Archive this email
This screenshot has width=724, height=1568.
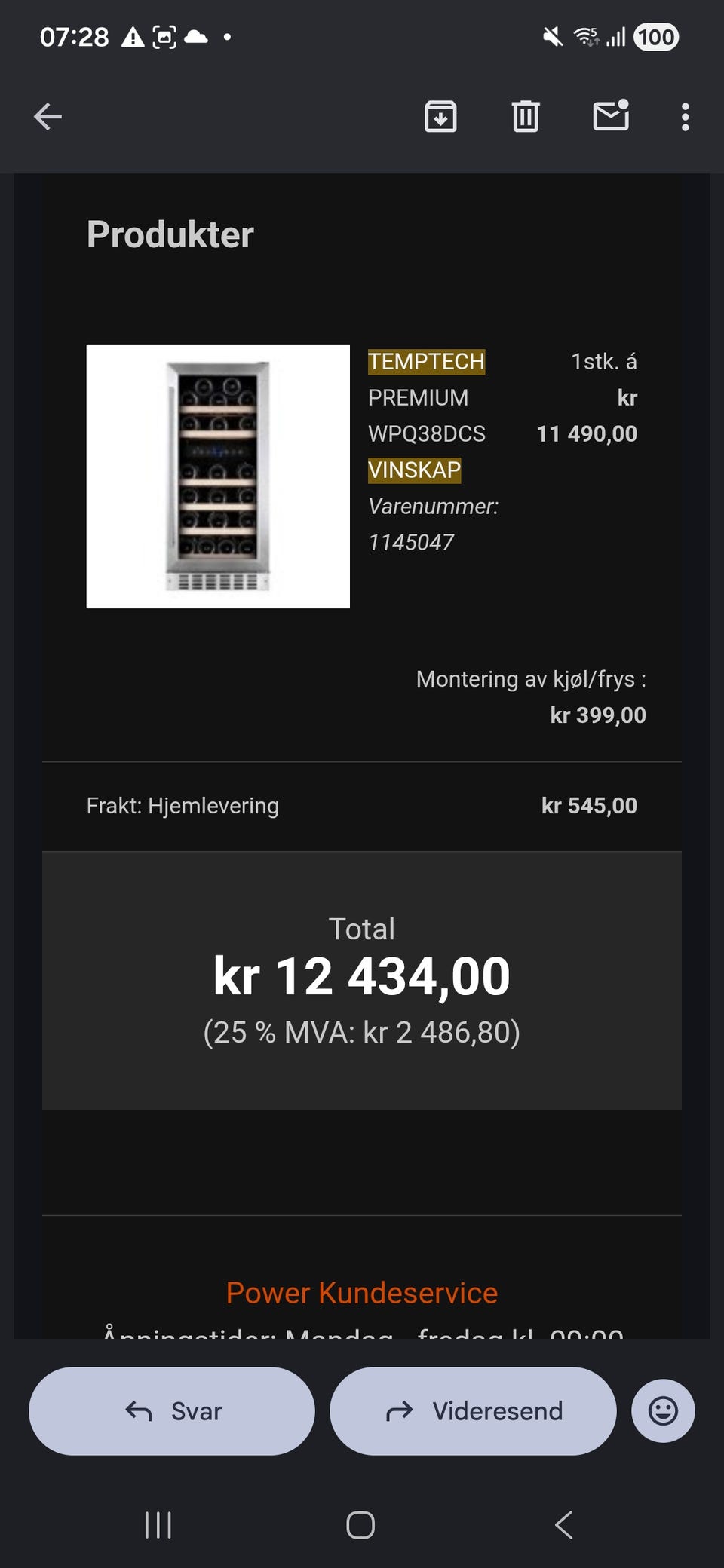click(x=440, y=117)
